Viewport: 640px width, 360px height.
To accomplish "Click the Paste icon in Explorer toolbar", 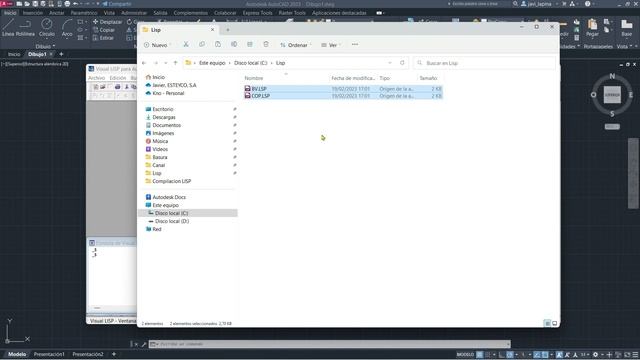I will (218, 44).
